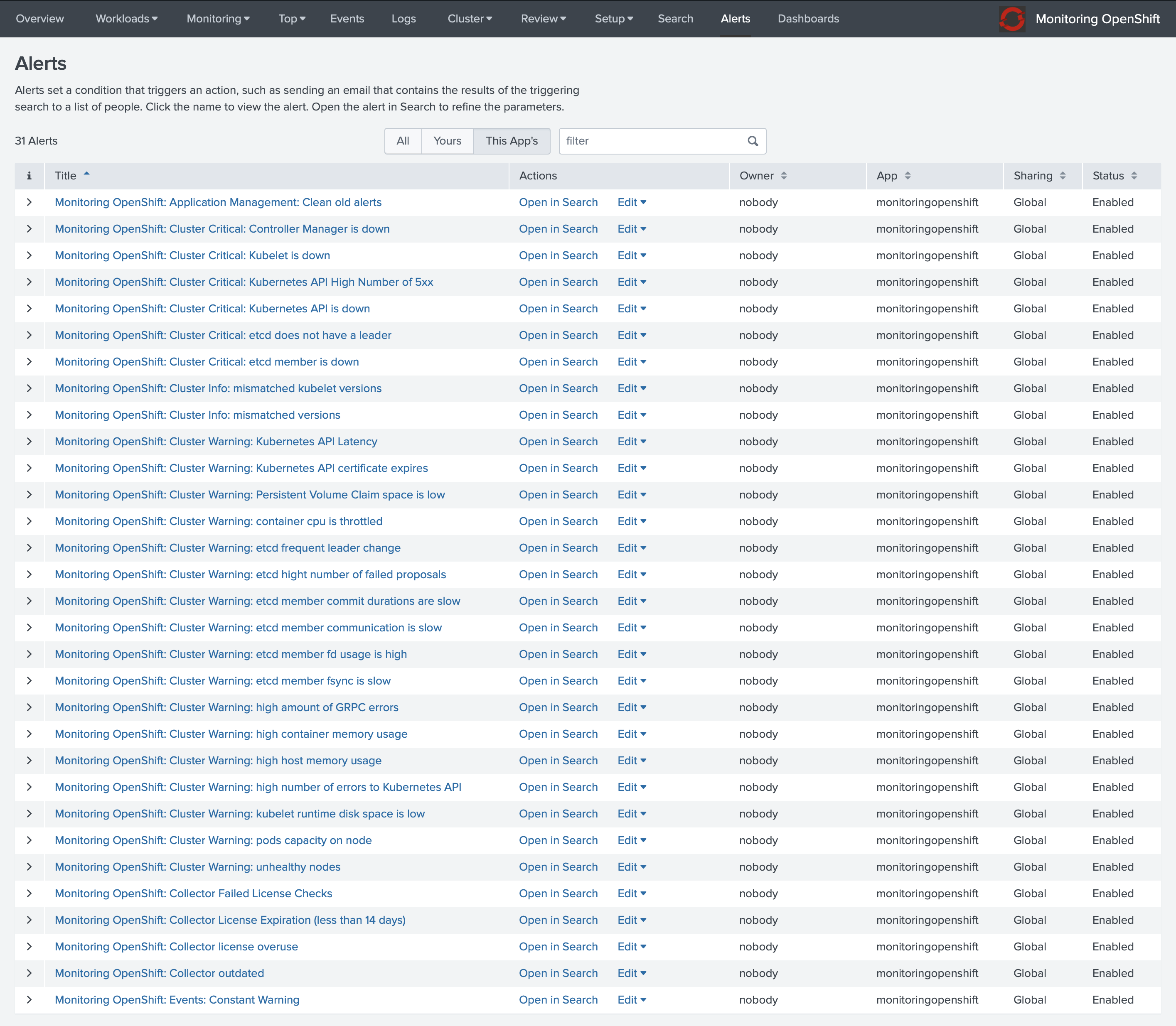Open alert kubelet runtime disk space is low

[240, 814]
